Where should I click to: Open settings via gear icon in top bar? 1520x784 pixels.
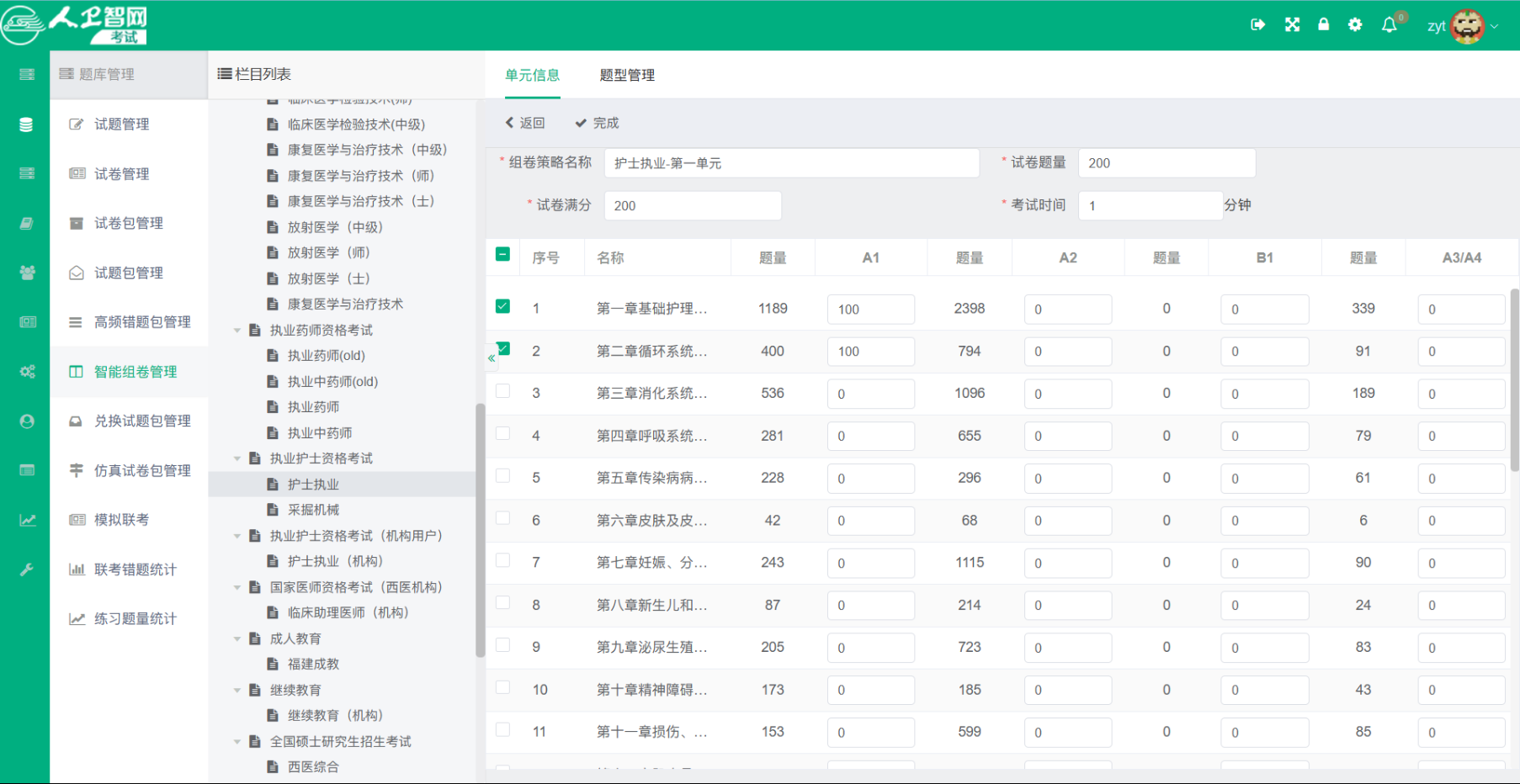pyautogui.click(x=1354, y=24)
